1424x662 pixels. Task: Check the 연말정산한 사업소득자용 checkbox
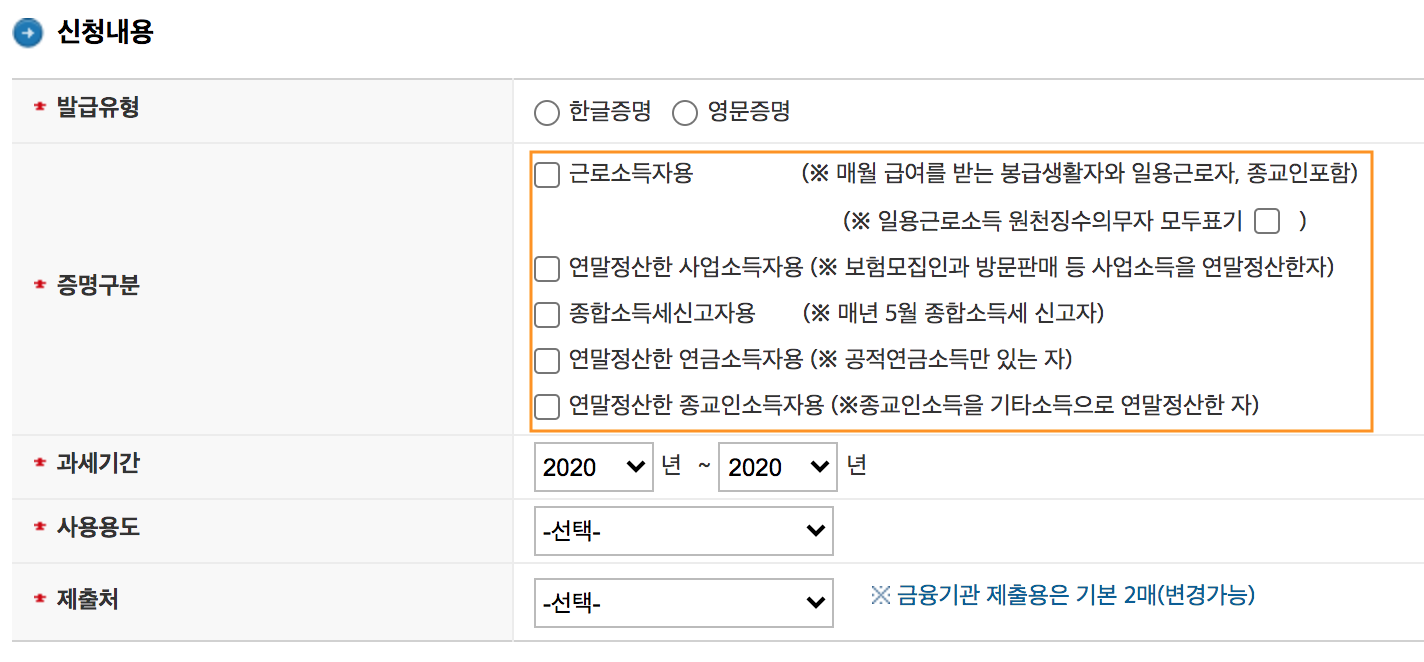coord(547,268)
